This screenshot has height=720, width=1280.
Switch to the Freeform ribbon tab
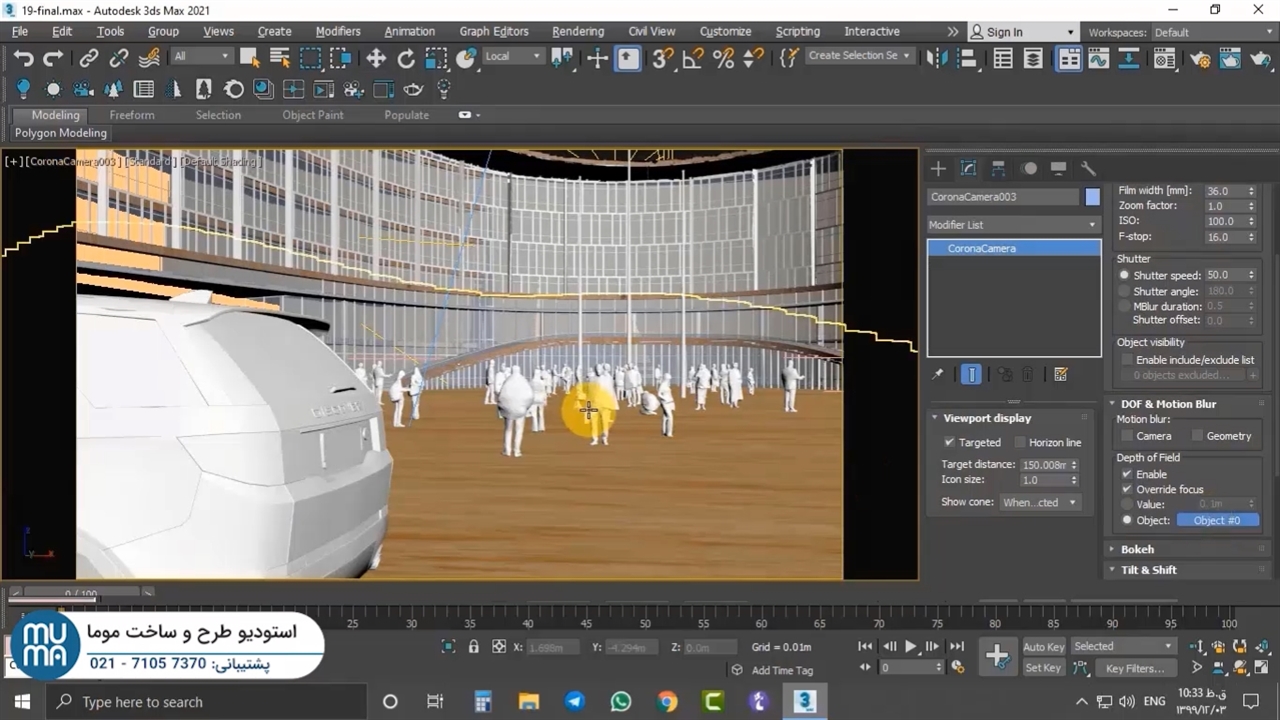pos(132,115)
